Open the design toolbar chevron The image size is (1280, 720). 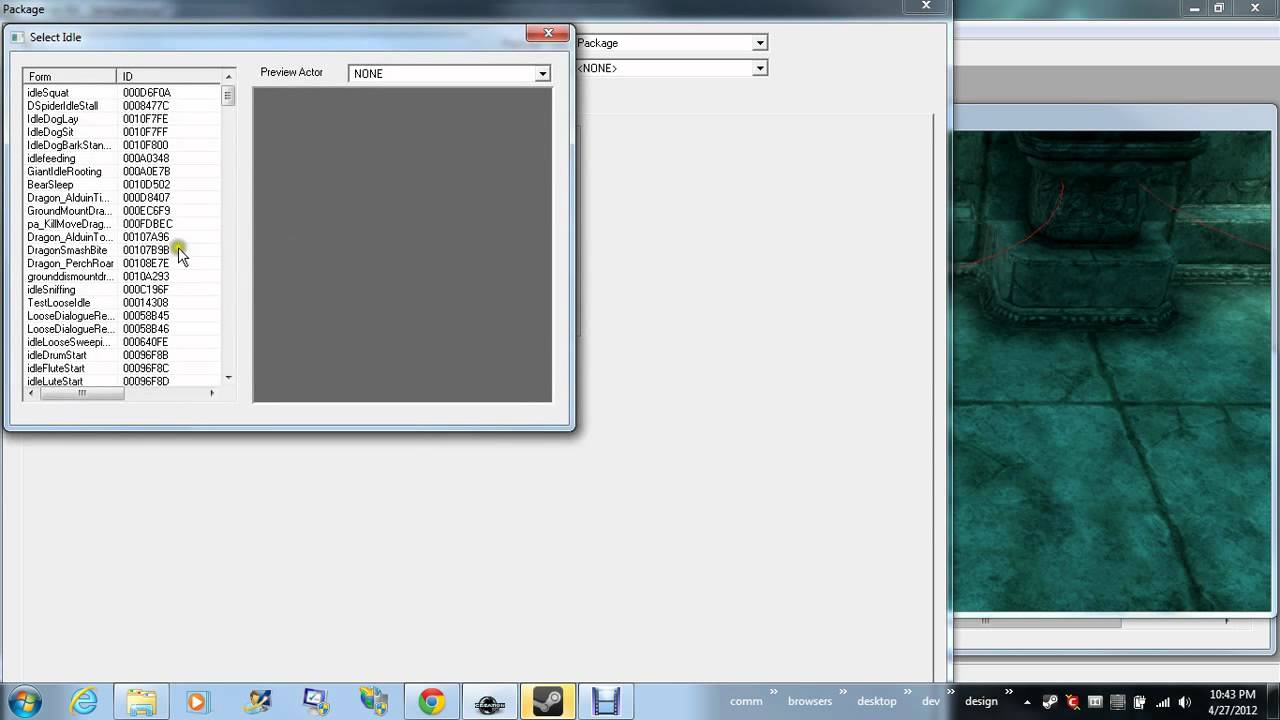tap(1008, 692)
